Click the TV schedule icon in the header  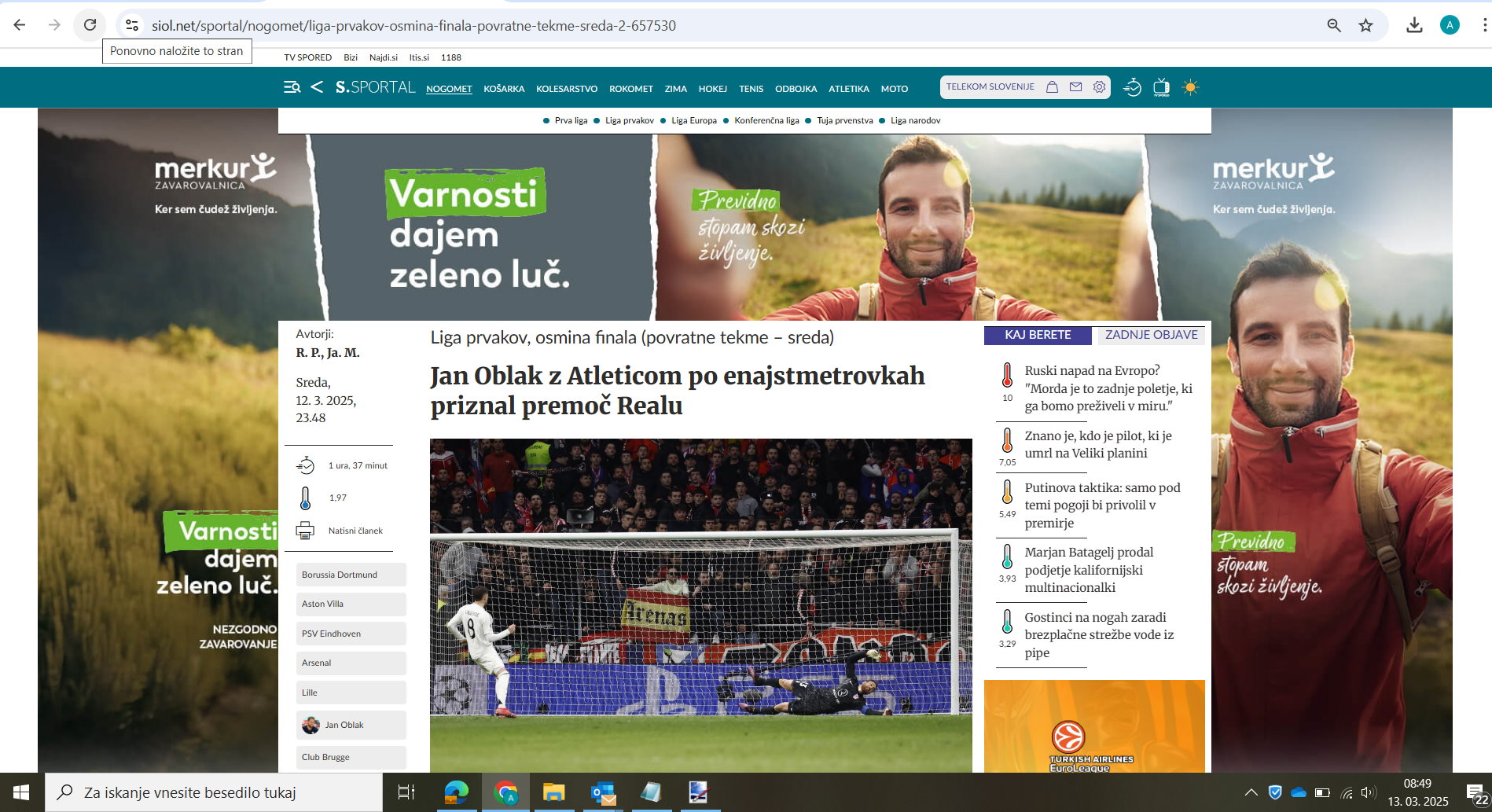coord(1161,87)
